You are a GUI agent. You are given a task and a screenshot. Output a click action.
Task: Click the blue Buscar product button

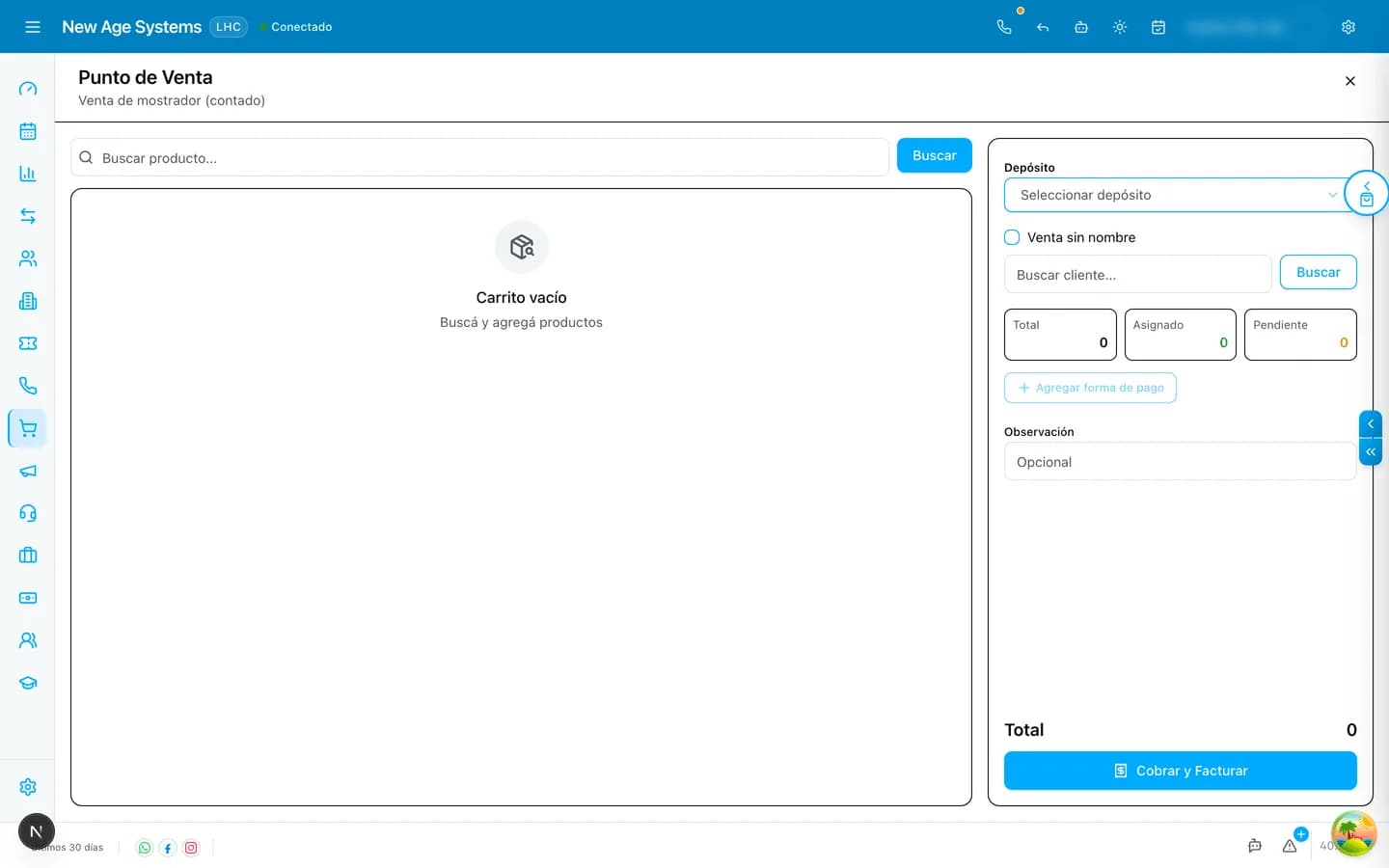tap(934, 155)
